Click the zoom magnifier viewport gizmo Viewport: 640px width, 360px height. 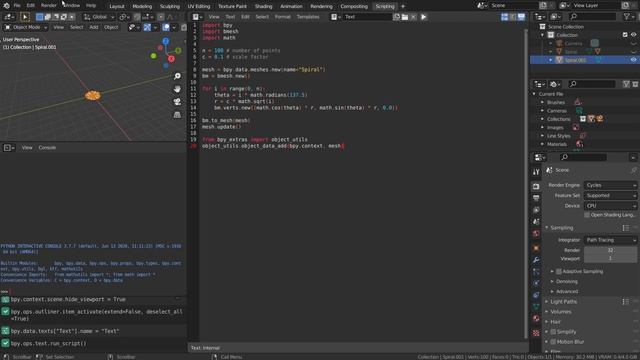177,76
